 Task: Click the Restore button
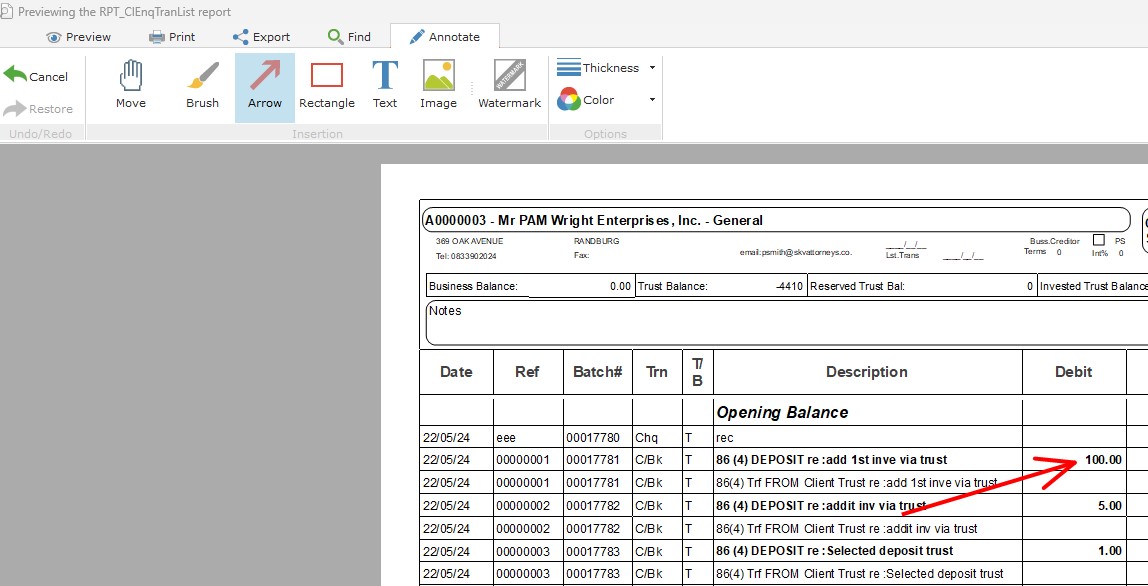tap(38, 109)
